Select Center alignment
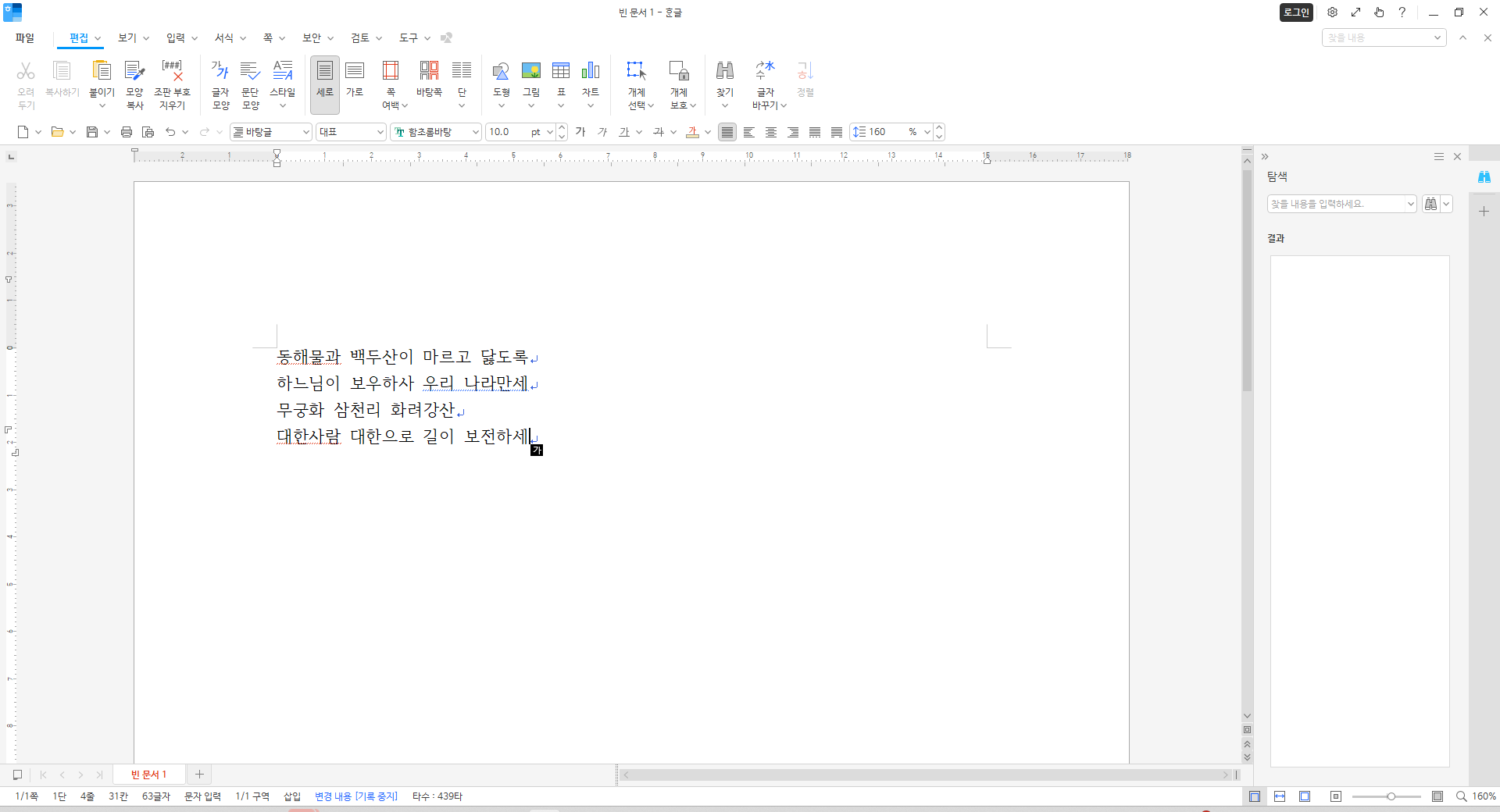The height and width of the screenshot is (812, 1500). click(x=771, y=132)
